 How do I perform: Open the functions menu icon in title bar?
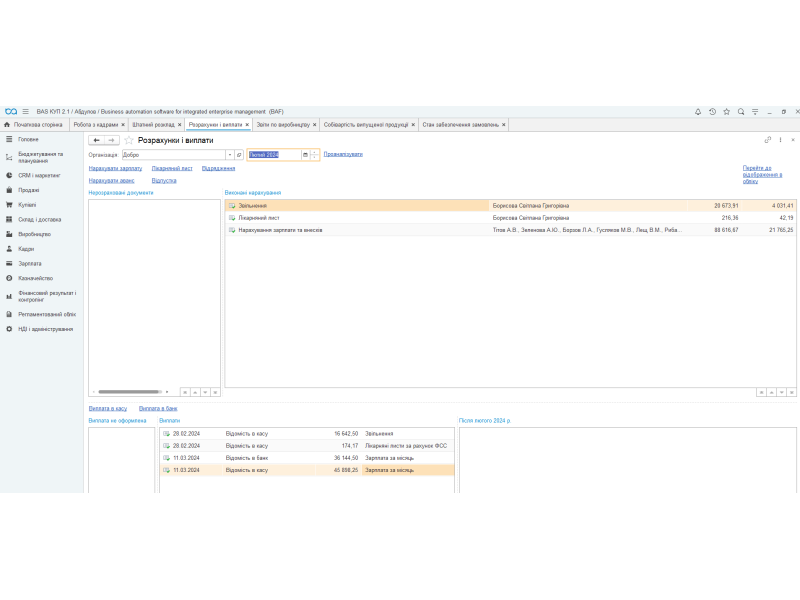755,112
